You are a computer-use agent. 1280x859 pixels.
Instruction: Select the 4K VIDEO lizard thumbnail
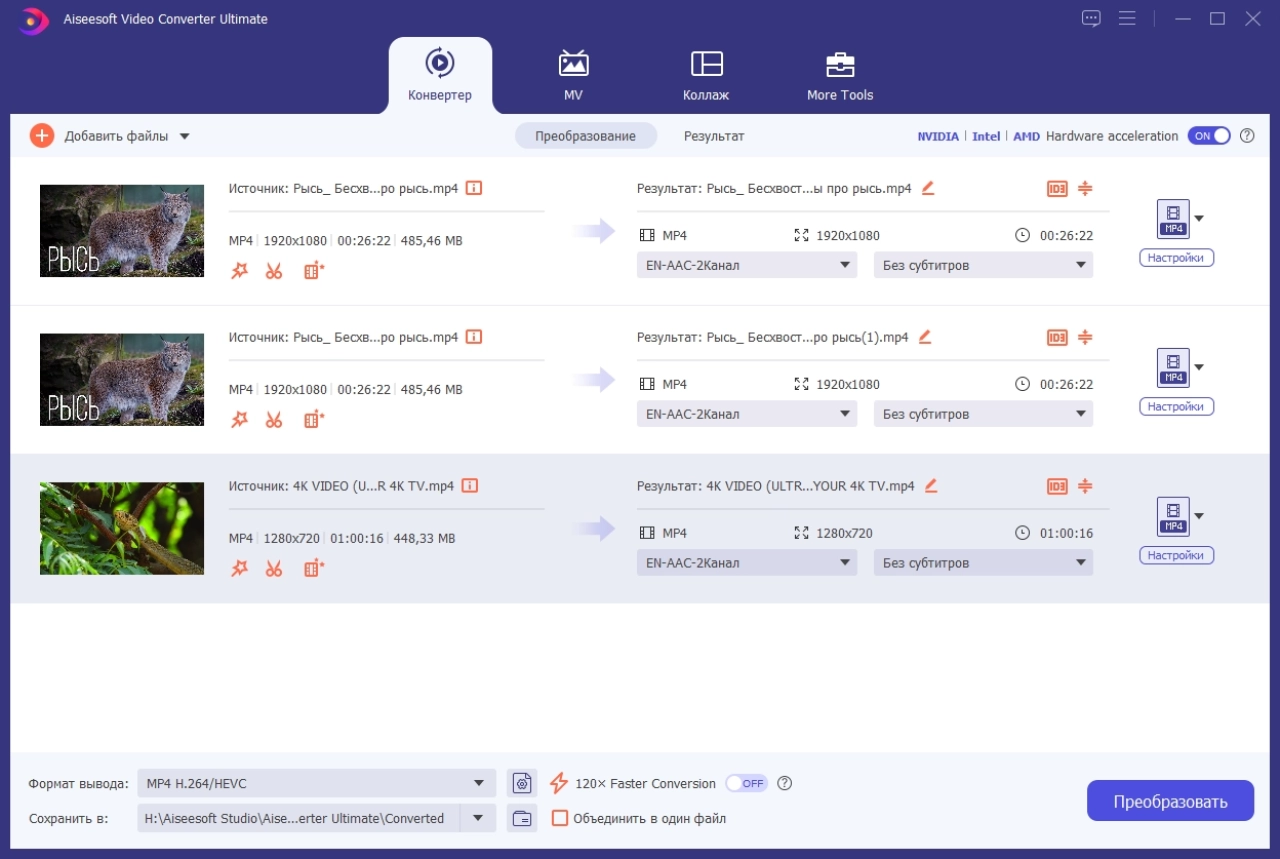pyautogui.click(x=122, y=528)
